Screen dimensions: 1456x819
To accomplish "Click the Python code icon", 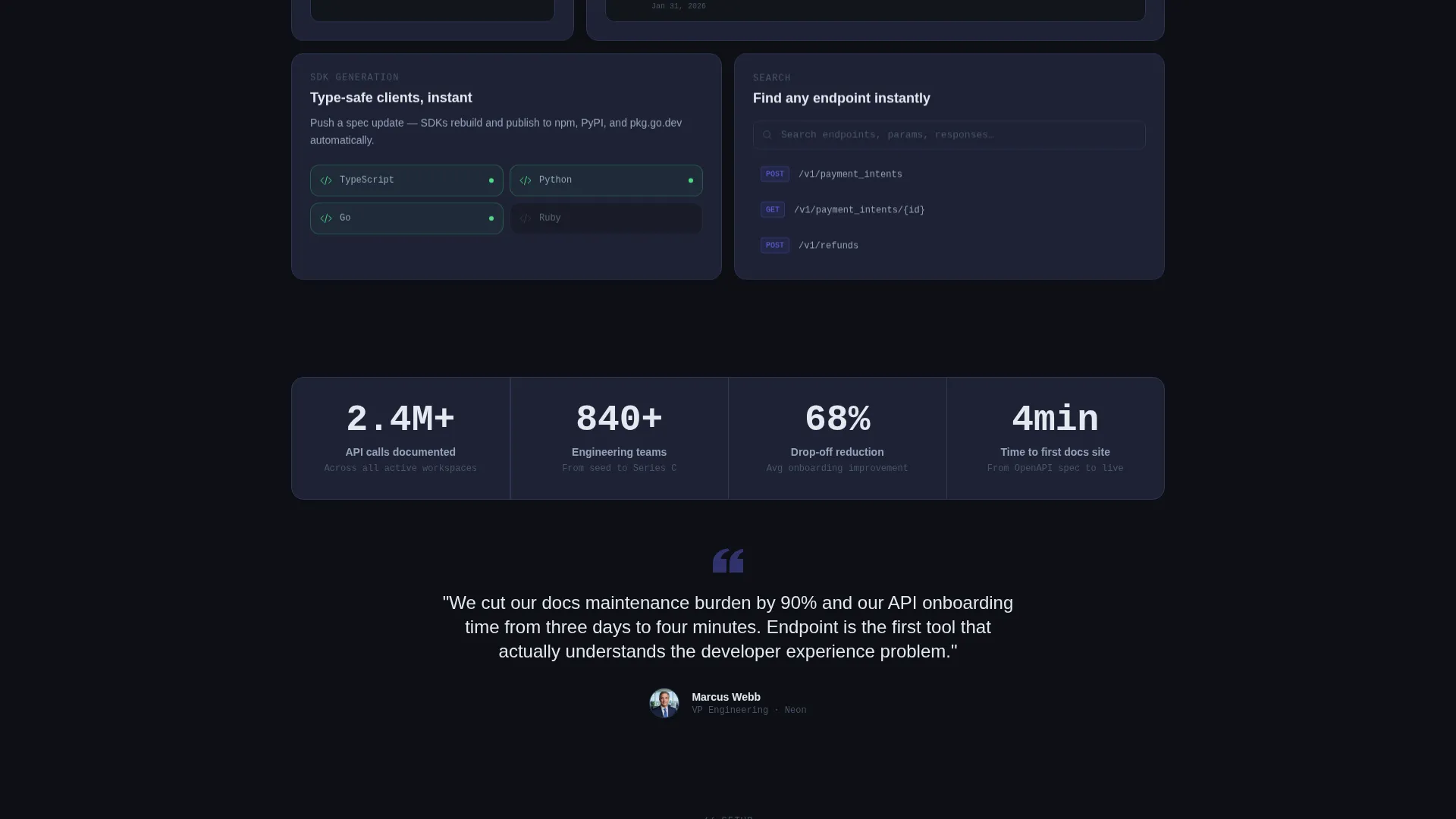I will point(526,180).
